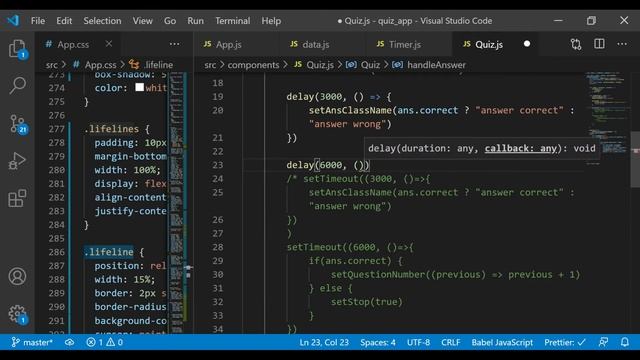Click the App.css editor minimap

coord(177,202)
